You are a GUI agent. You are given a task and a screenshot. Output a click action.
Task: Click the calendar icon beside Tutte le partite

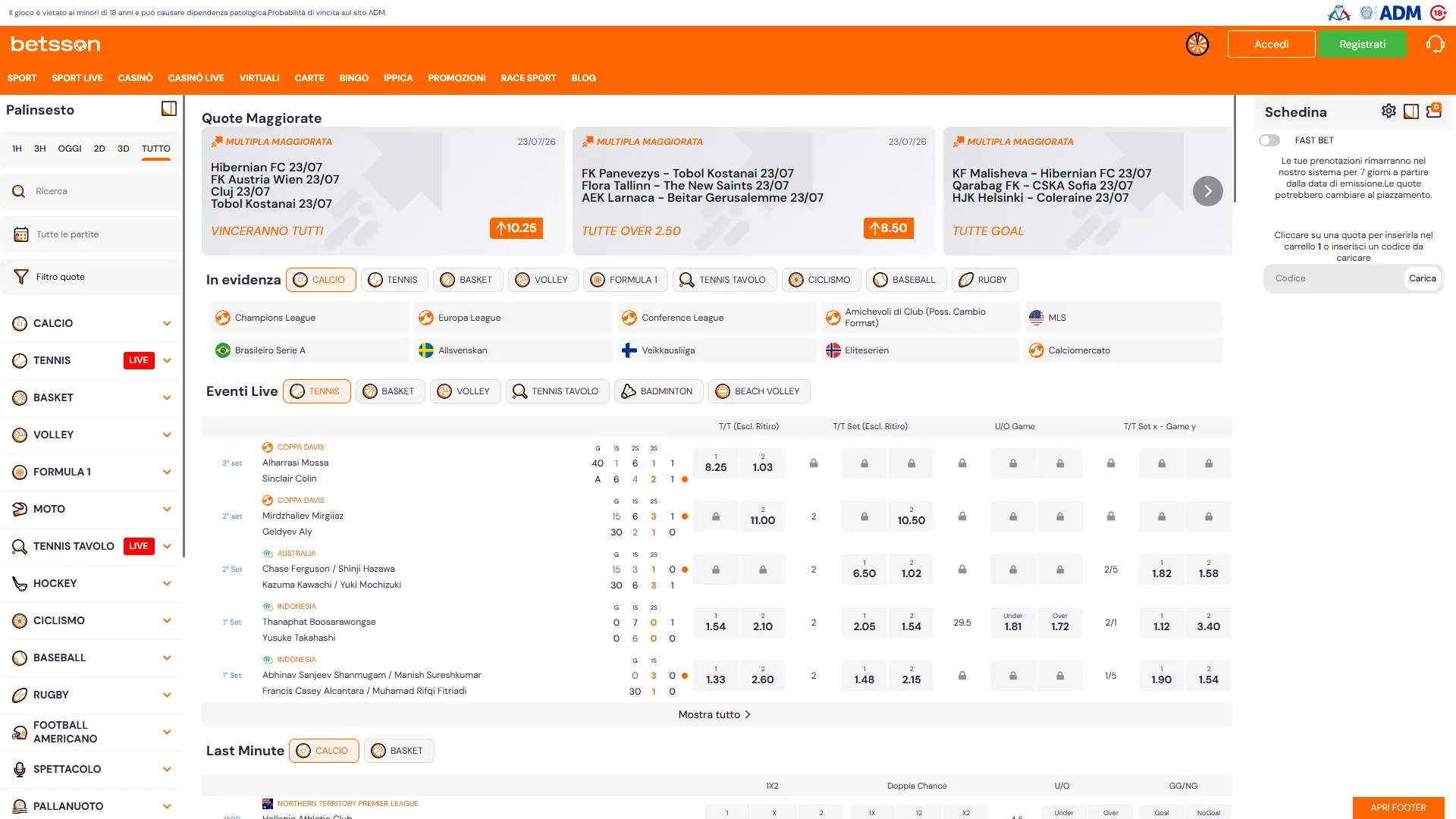pos(21,235)
